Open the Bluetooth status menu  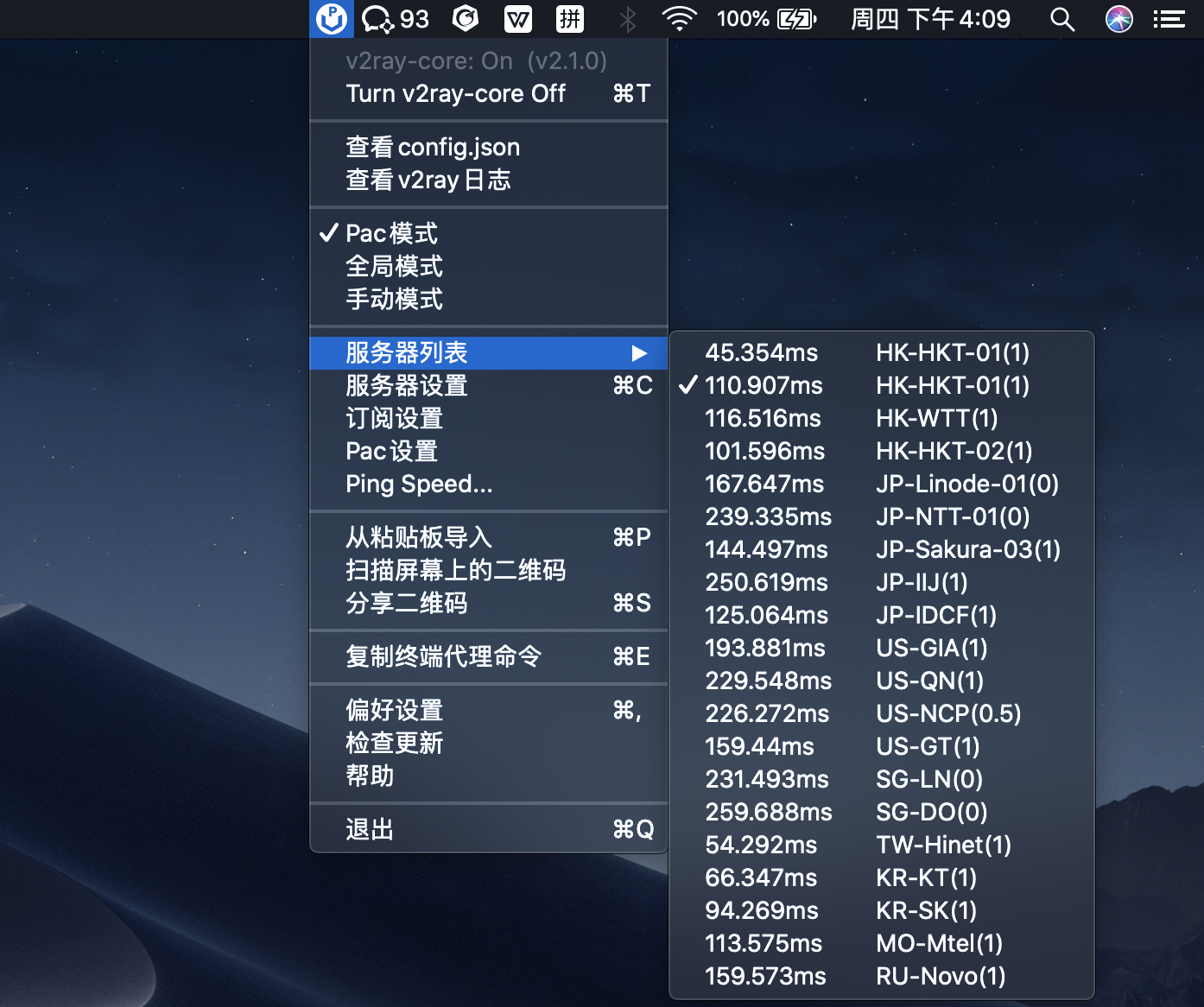click(628, 18)
